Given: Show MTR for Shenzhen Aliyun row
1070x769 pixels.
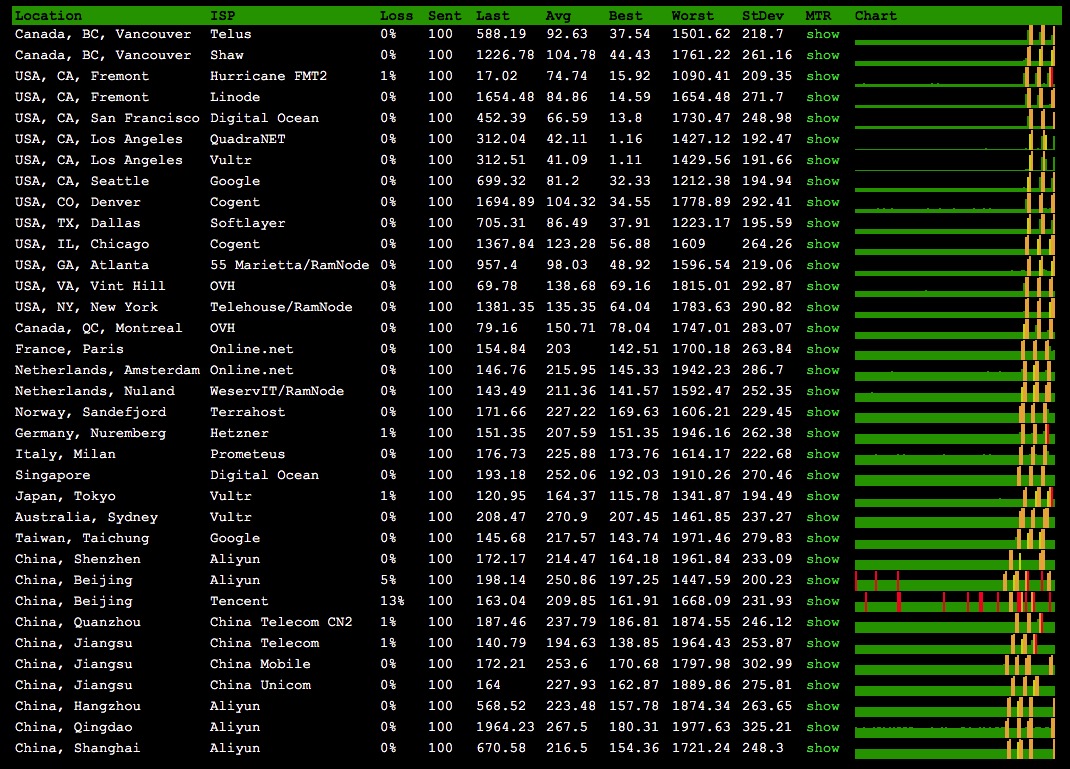Looking at the screenshot, I should click(x=823, y=560).
